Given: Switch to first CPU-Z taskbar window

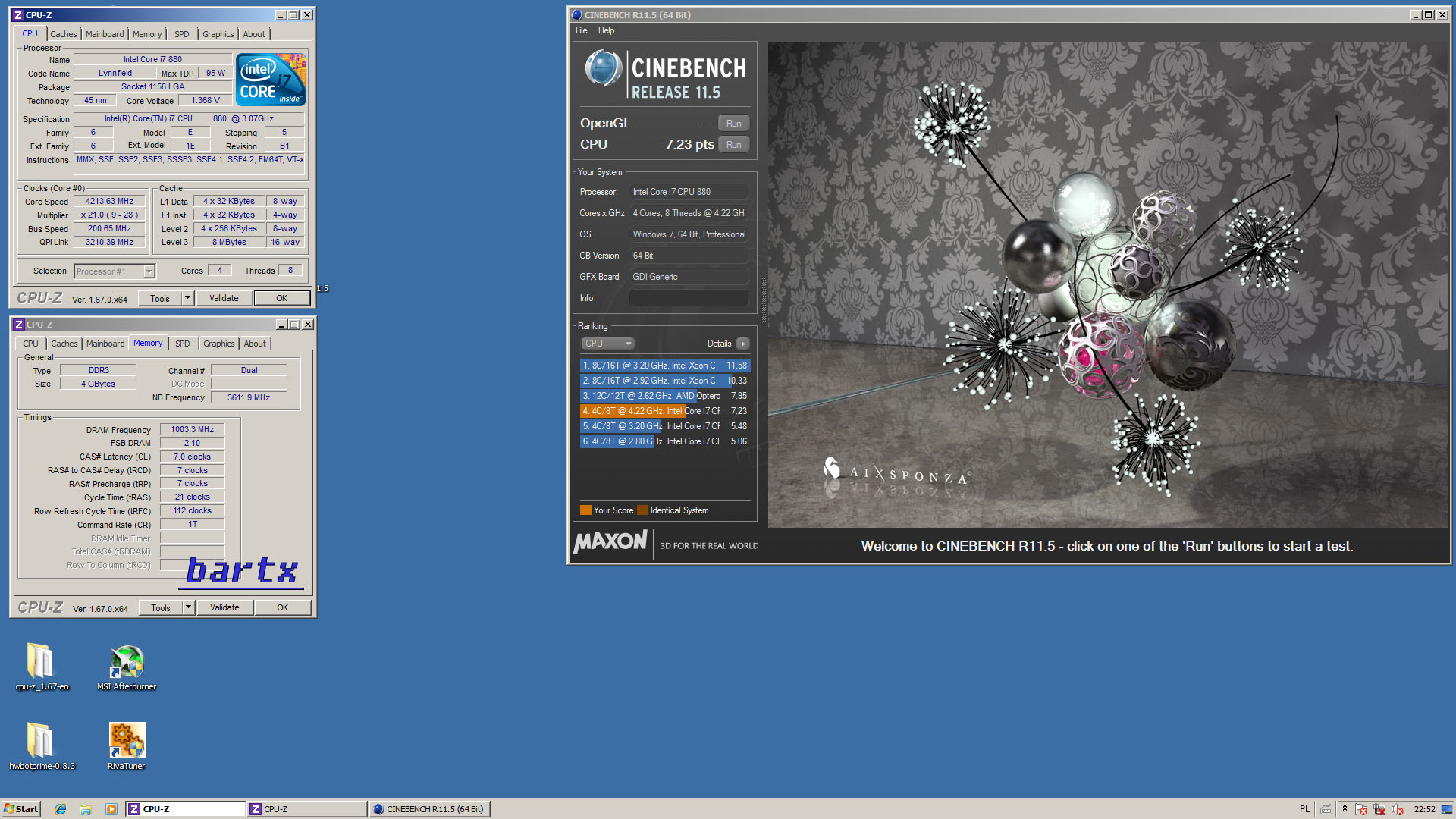Looking at the screenshot, I should tap(186, 809).
